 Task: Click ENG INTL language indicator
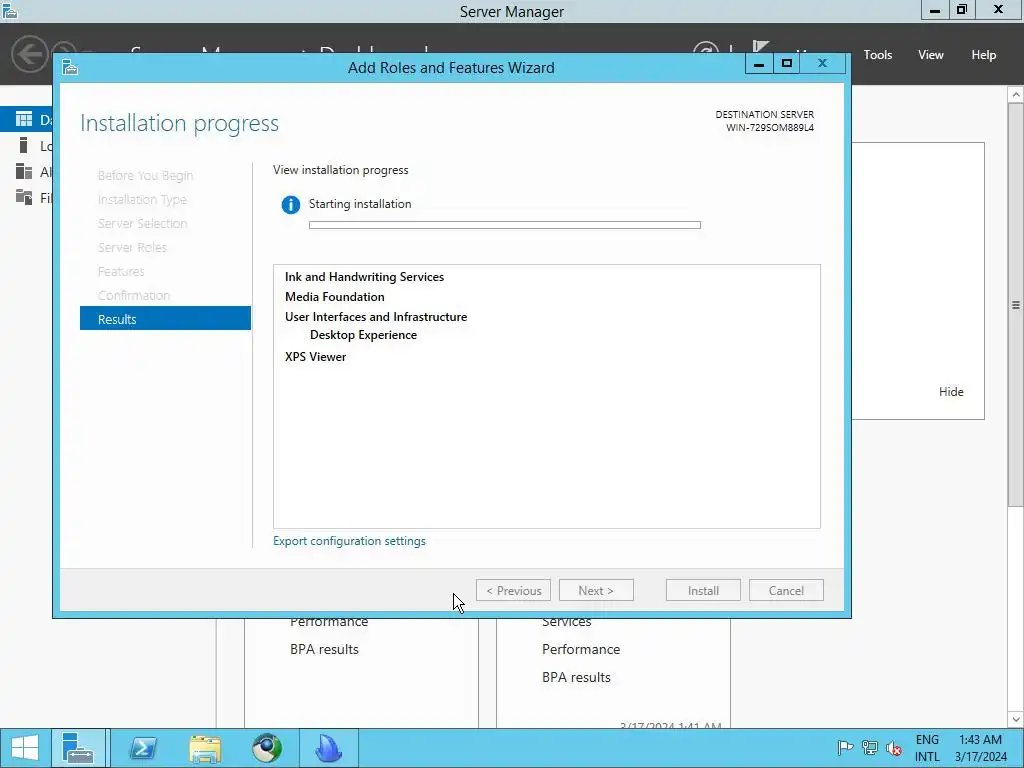(x=927, y=748)
